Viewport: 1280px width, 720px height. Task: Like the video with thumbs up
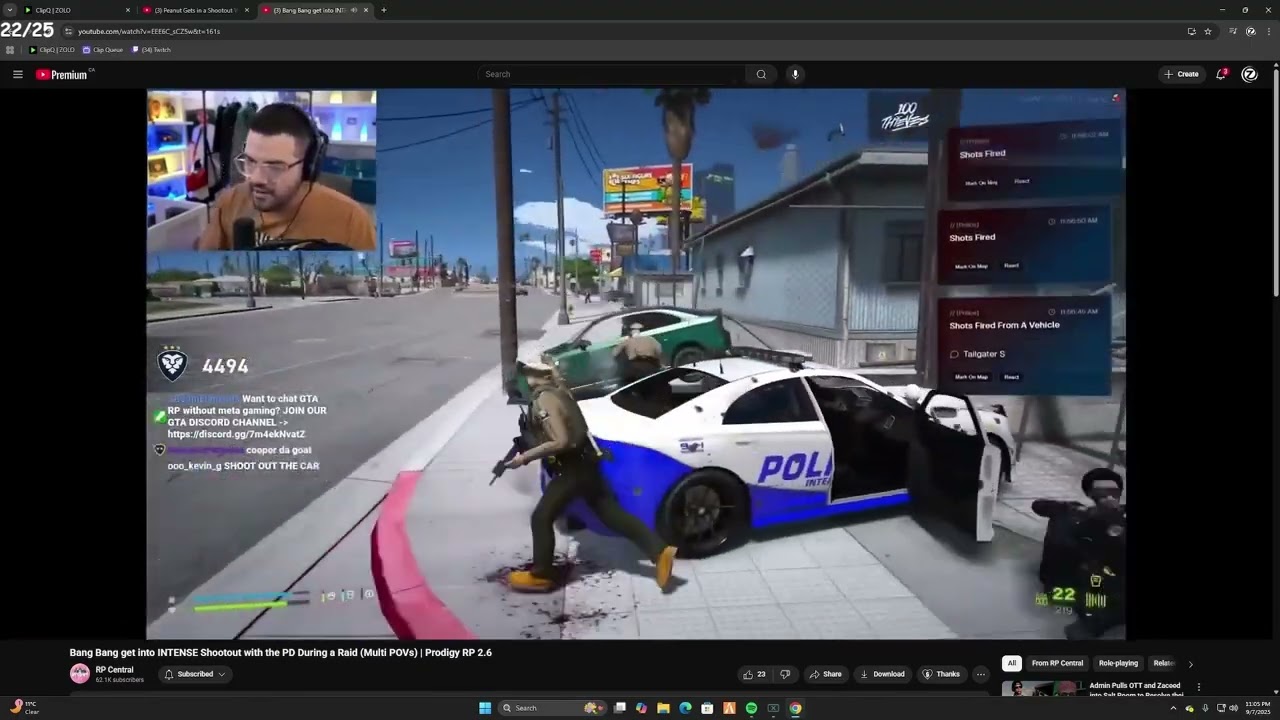click(754, 674)
